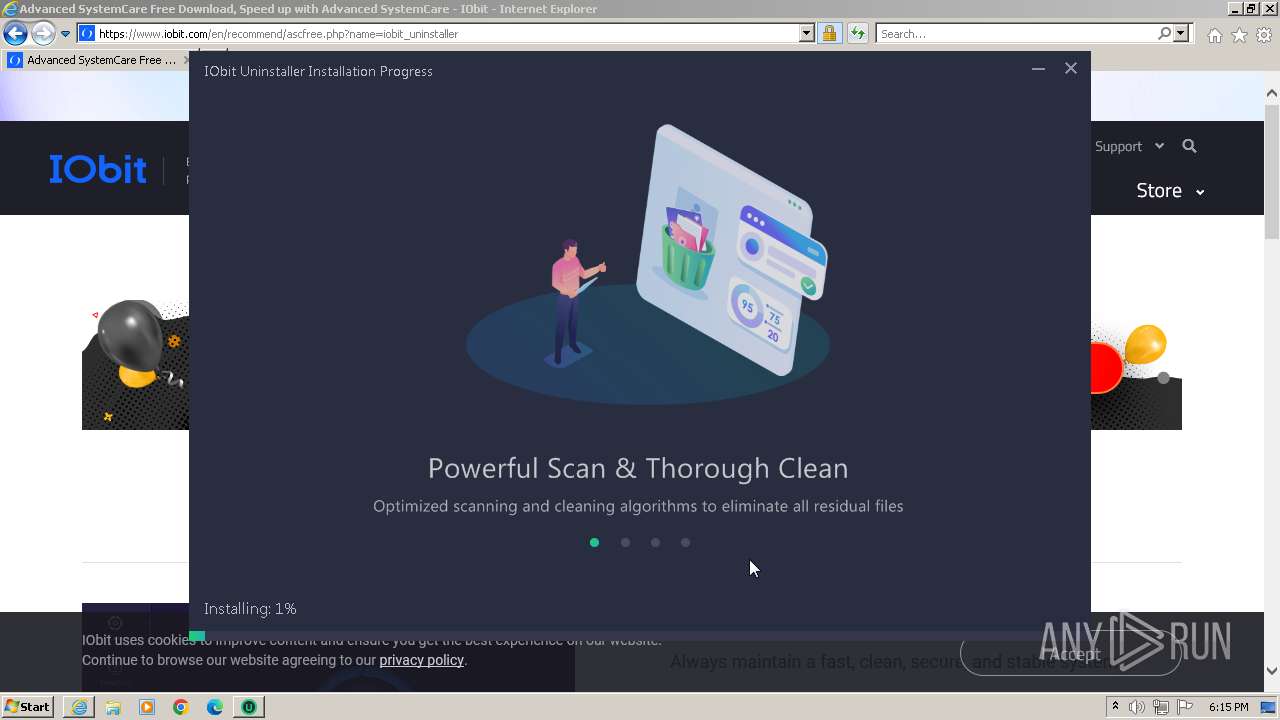Open the Windows Start menu

[28, 706]
